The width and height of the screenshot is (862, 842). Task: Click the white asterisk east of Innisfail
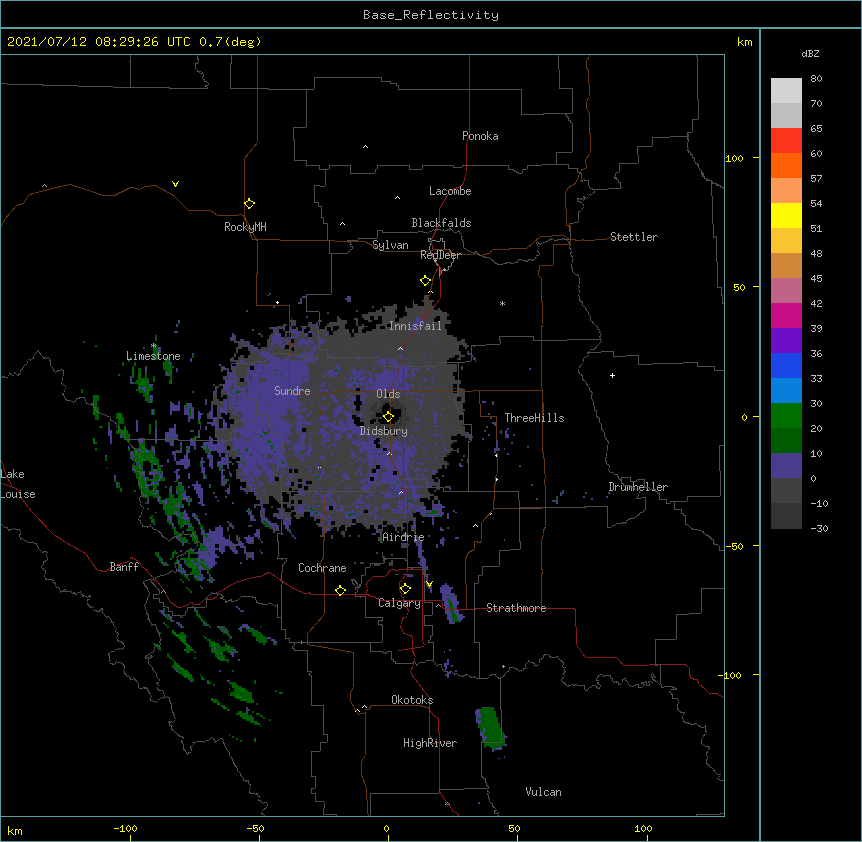502,303
